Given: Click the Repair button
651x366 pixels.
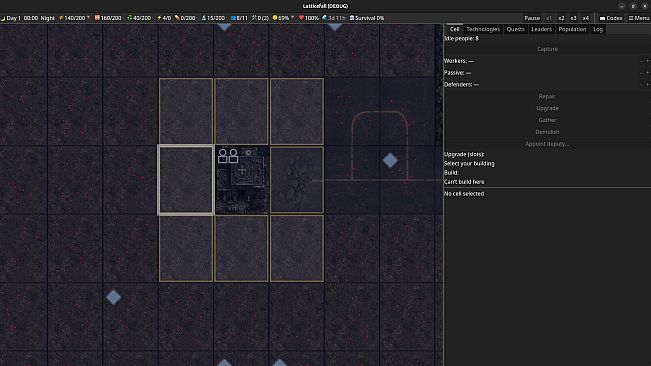Looking at the screenshot, I should coord(547,96).
